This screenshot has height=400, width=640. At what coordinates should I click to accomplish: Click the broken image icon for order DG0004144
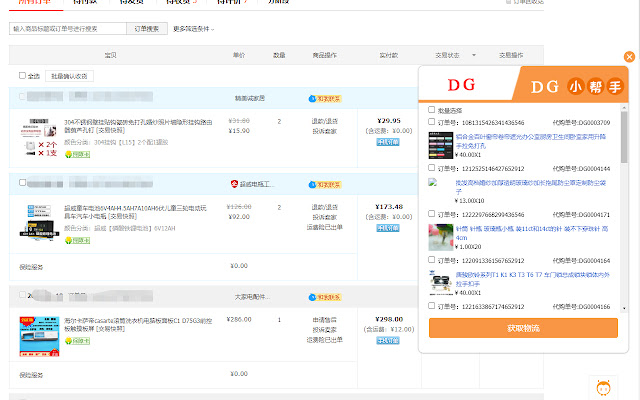pyautogui.click(x=433, y=182)
